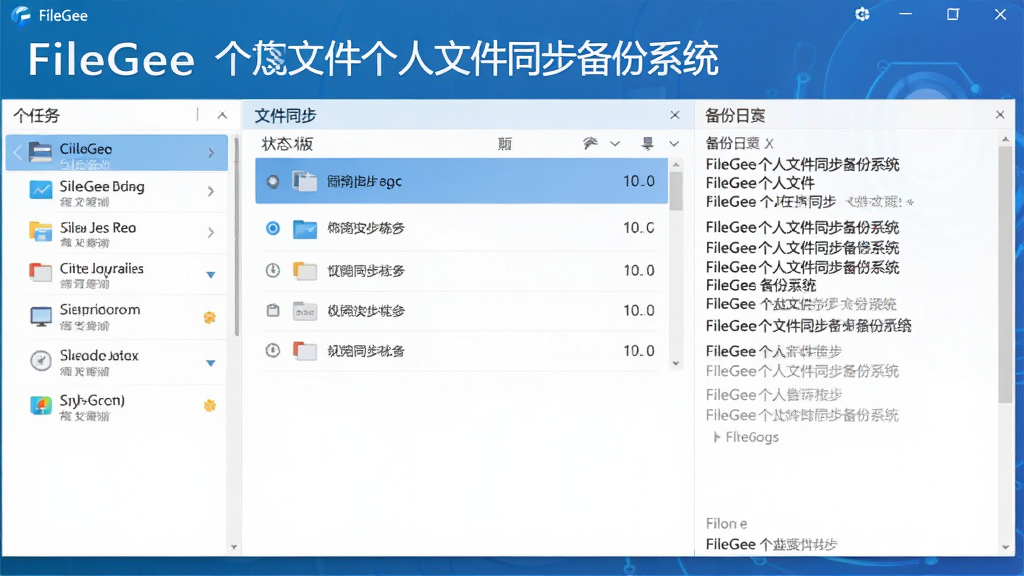Viewport: 1024px width, 576px height.
Task: Click the clipboard icon in fourth sync row
Action: (273, 310)
